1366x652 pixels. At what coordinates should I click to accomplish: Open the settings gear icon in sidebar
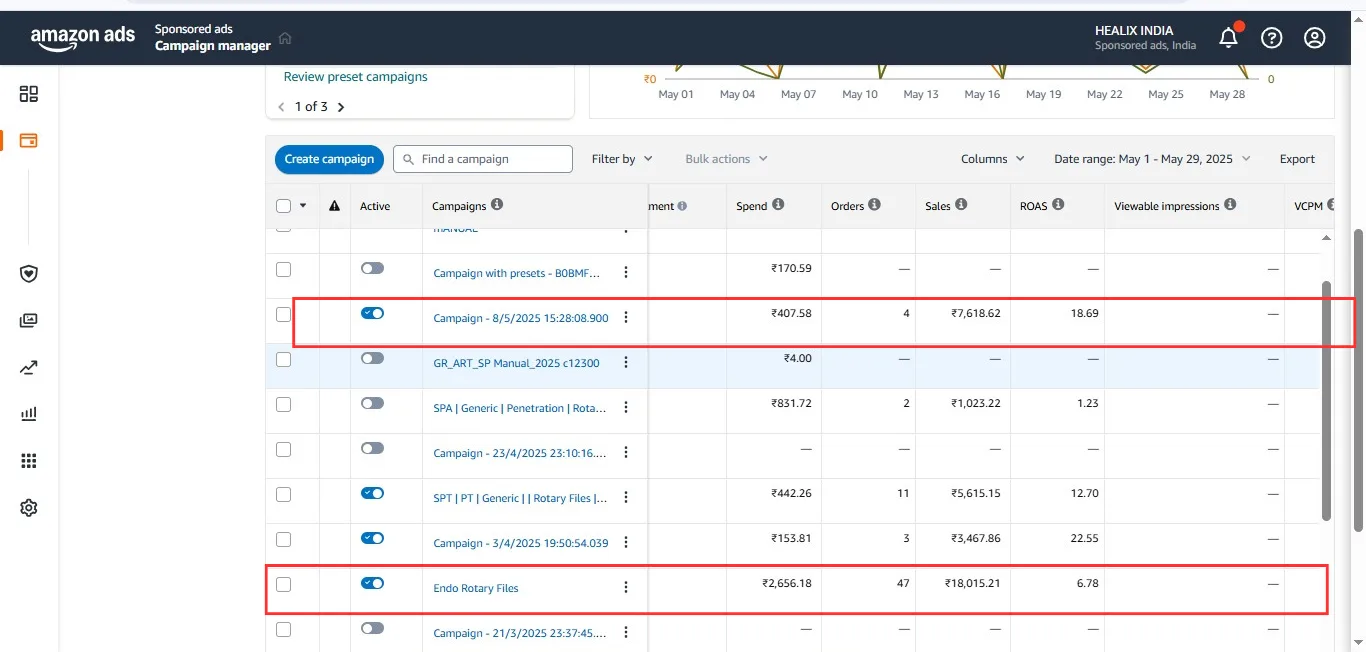tap(29, 508)
